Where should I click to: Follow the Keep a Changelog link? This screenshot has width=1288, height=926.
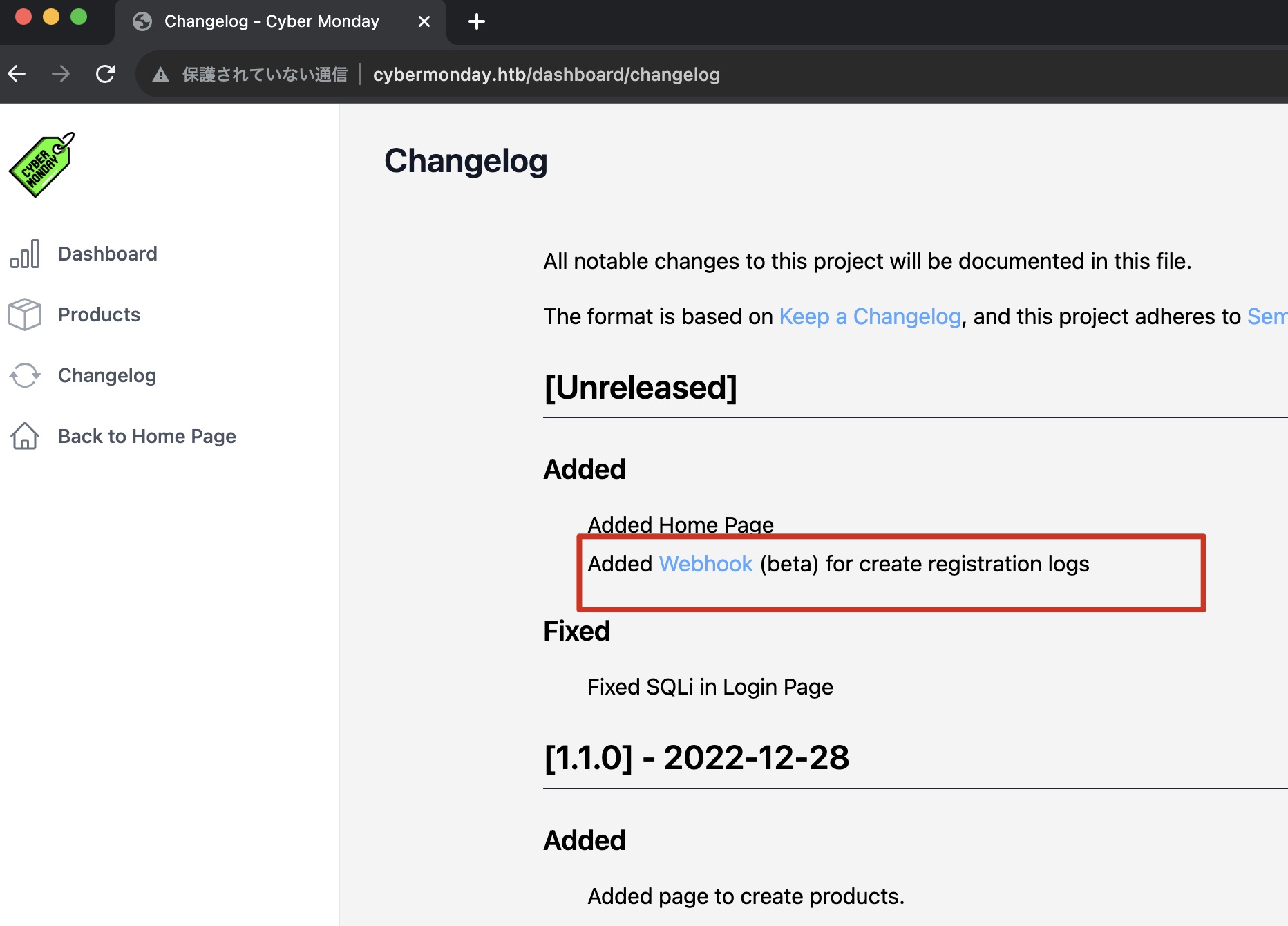[870, 316]
